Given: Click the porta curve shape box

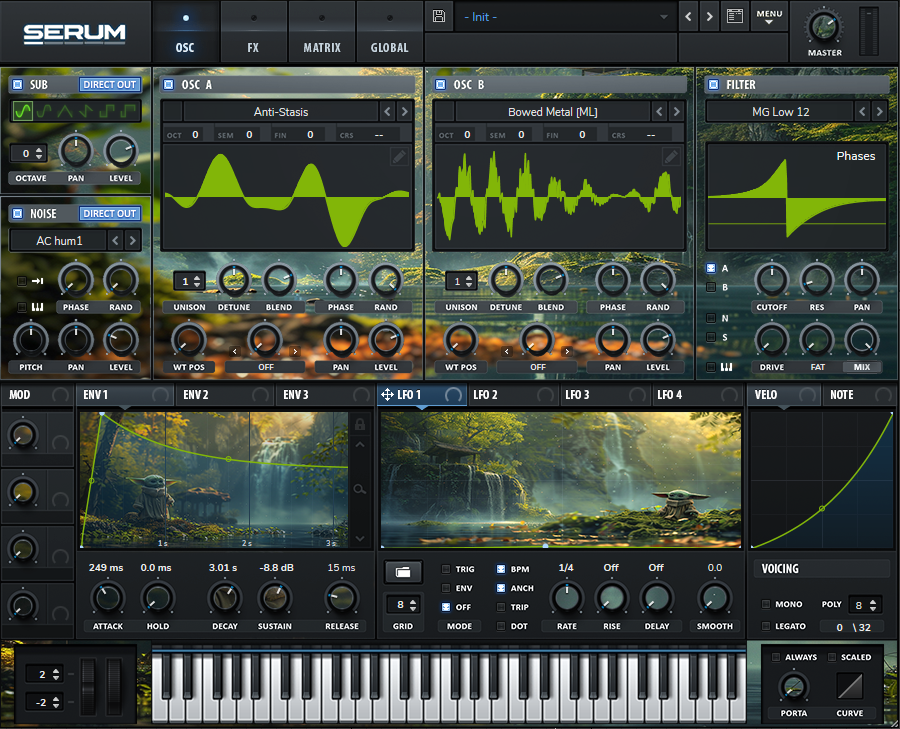Looking at the screenshot, I should point(849,685).
